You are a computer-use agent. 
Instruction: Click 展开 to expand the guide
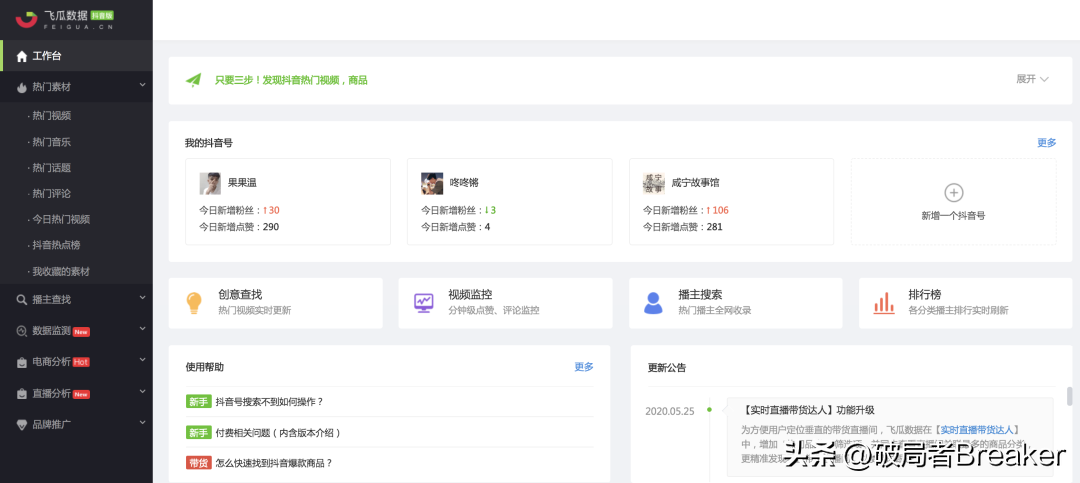click(1032, 79)
